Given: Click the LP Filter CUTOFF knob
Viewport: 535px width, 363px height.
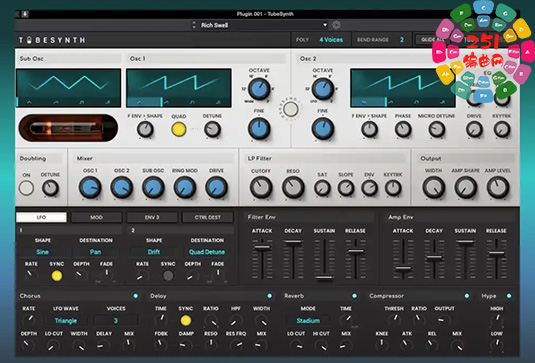Looking at the screenshot, I should [261, 187].
